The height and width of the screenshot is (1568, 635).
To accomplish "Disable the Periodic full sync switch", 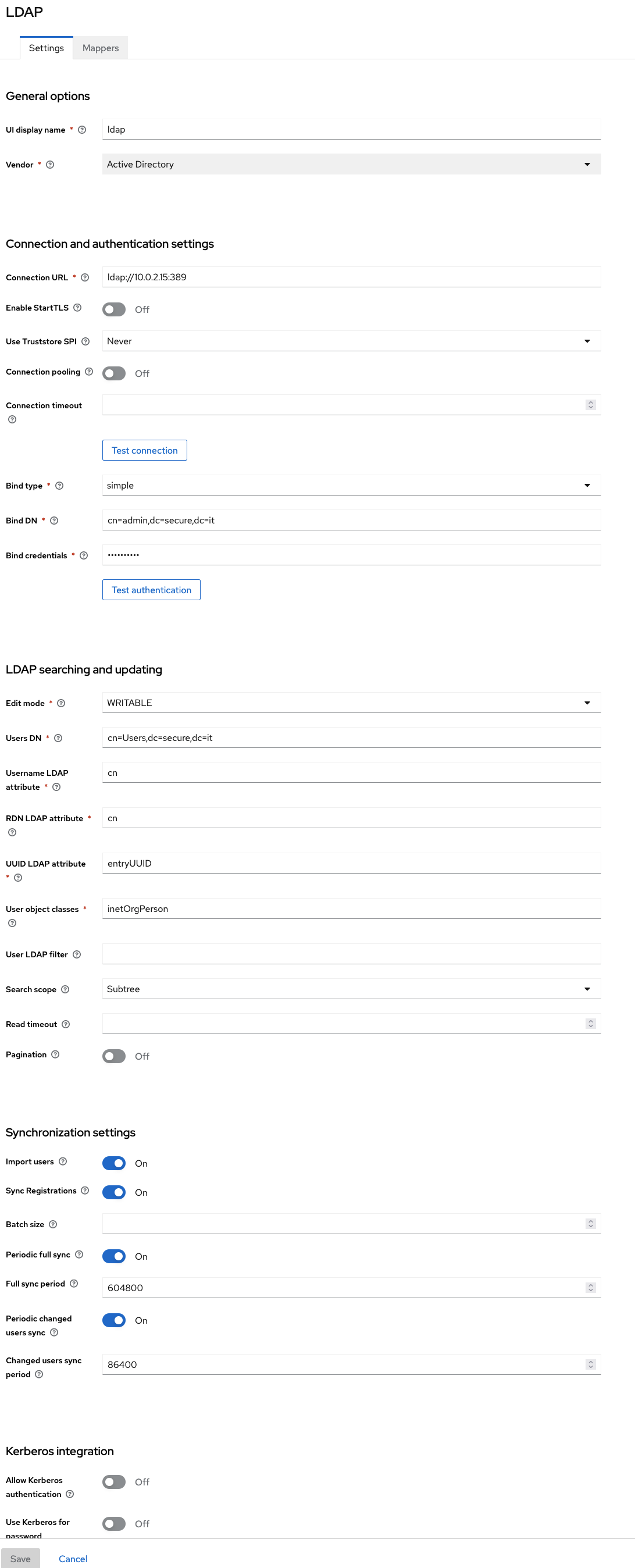I will (114, 1256).
